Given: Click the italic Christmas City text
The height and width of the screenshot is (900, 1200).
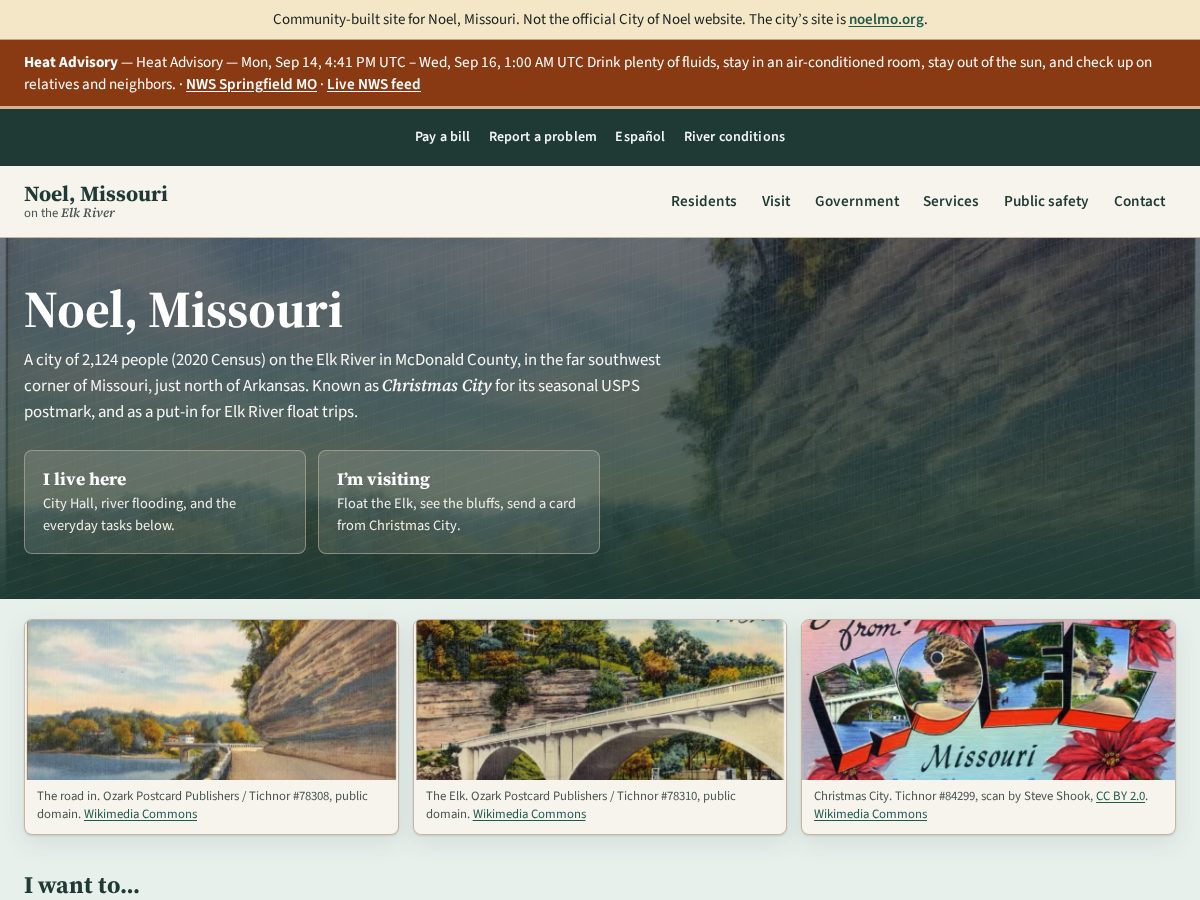Looking at the screenshot, I should tap(436, 385).
